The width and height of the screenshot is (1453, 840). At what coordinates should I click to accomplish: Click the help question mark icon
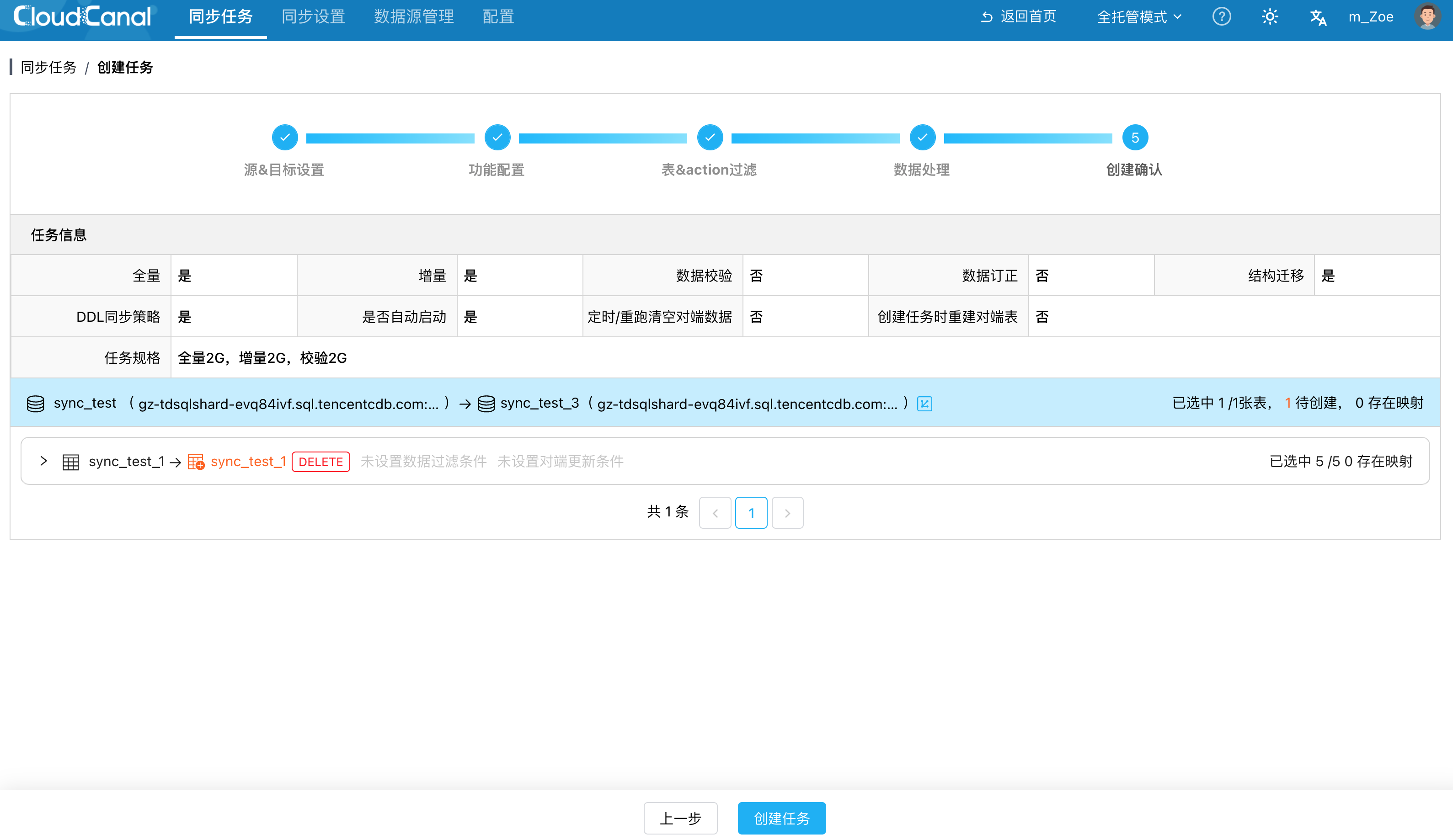1221,17
